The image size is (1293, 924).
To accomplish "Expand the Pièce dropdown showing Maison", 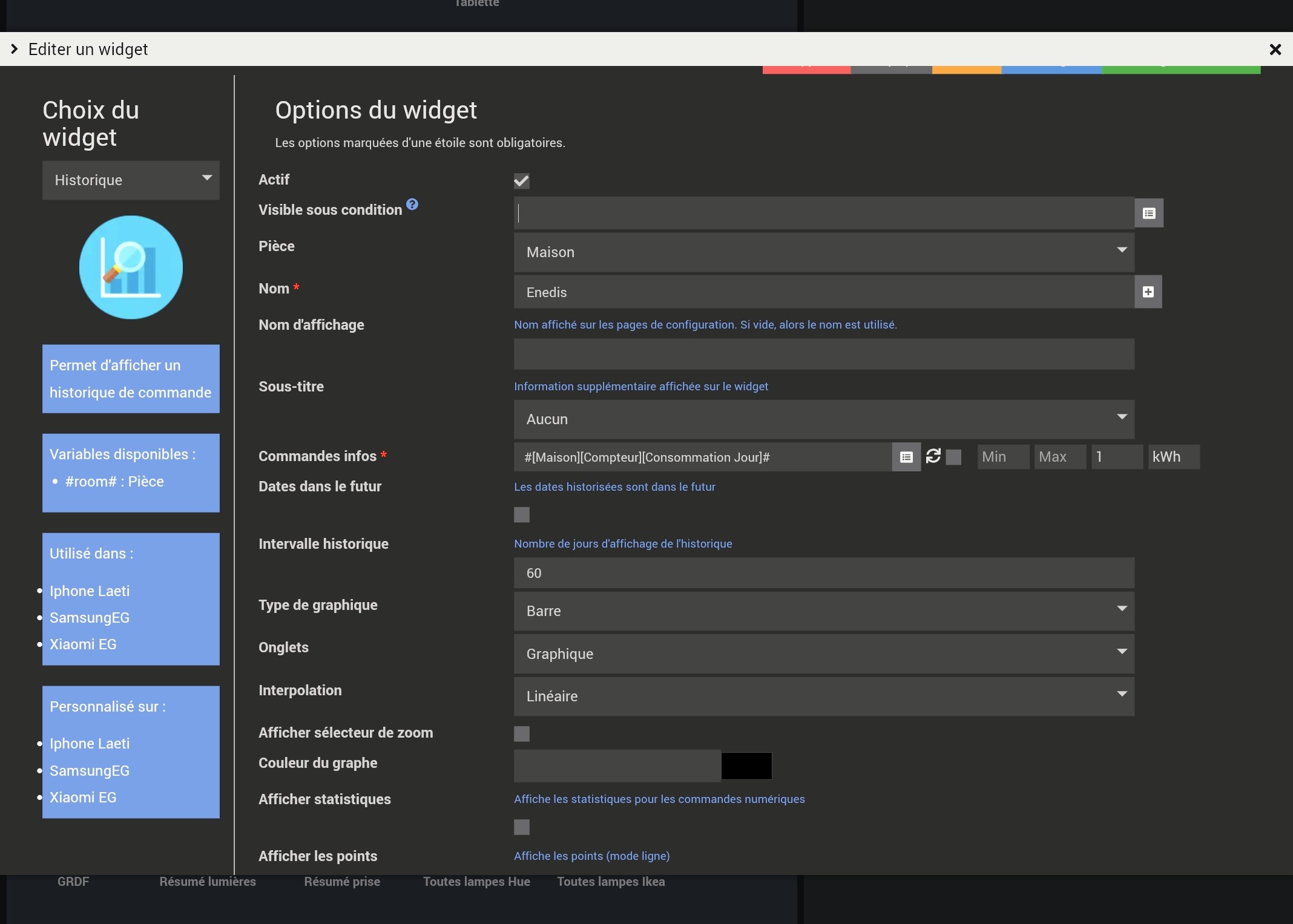I will click(823, 252).
